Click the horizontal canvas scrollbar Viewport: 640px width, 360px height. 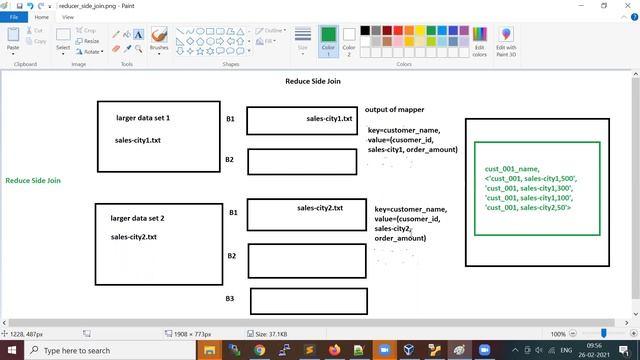pyautogui.click(x=311, y=322)
